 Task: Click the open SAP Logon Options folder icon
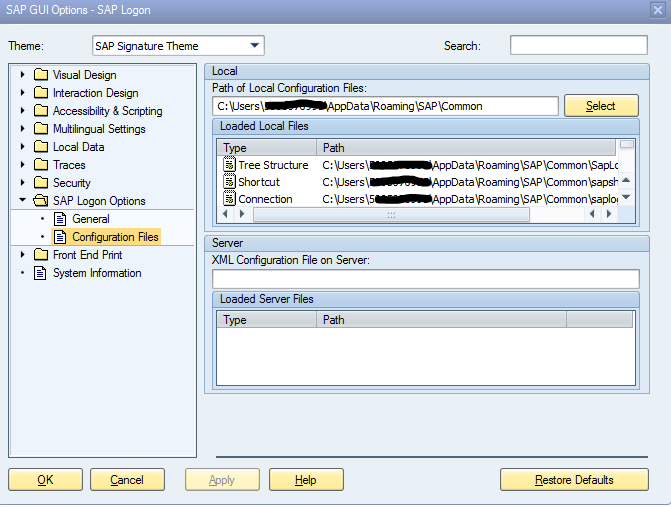point(41,200)
